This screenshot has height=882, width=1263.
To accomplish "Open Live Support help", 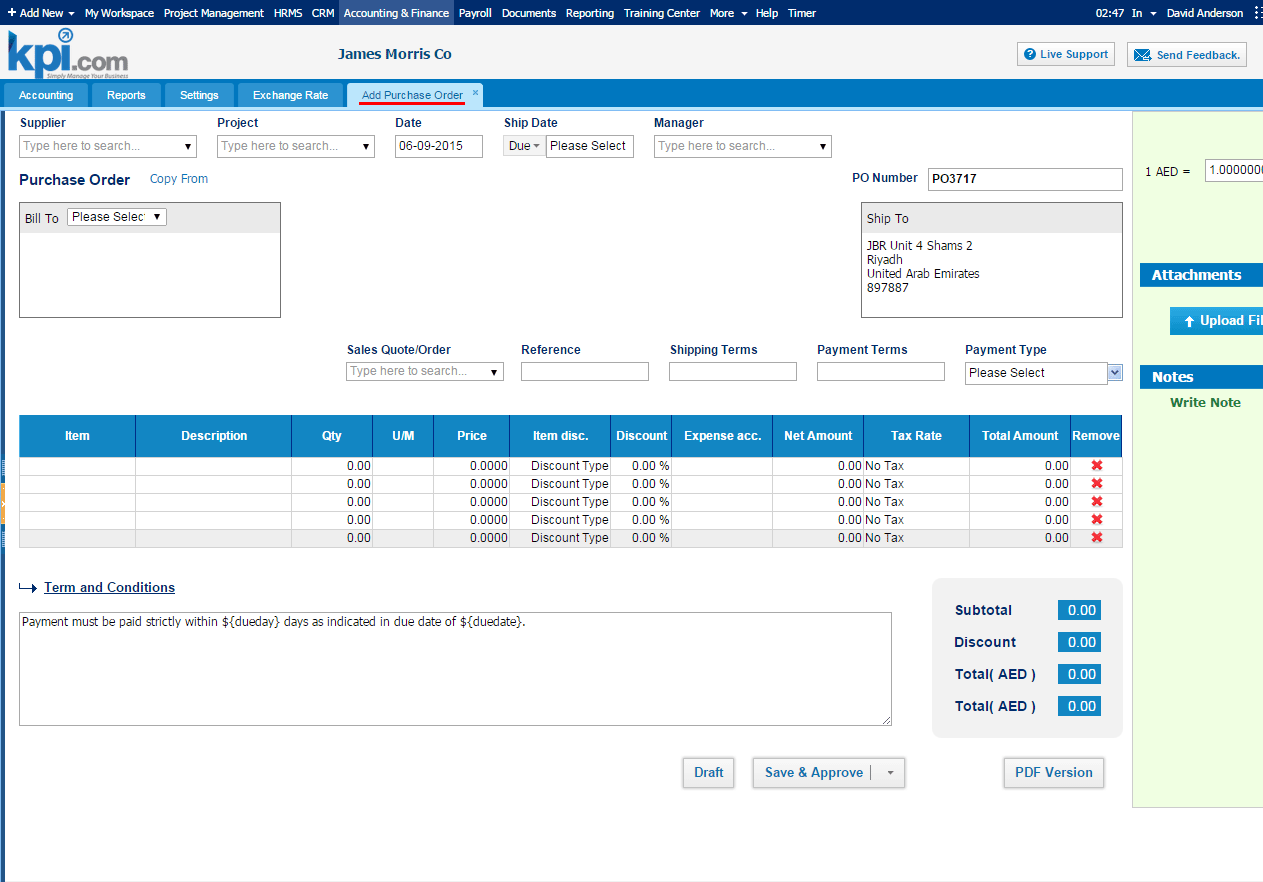I will coord(1065,54).
